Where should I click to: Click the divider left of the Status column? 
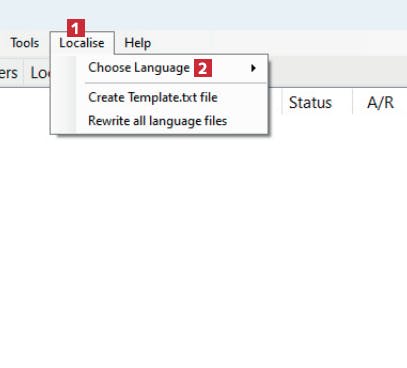point(282,102)
